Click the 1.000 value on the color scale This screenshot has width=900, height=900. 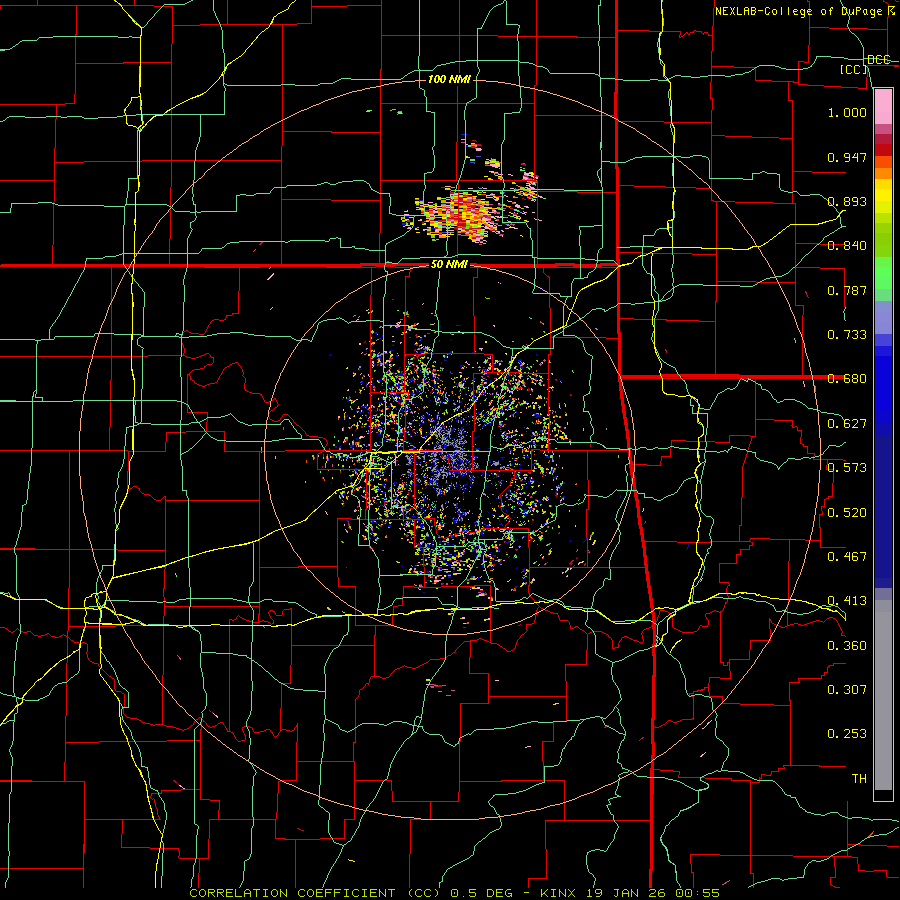847,112
